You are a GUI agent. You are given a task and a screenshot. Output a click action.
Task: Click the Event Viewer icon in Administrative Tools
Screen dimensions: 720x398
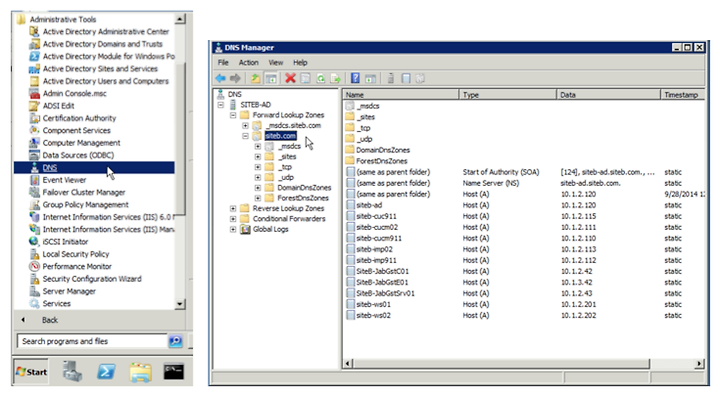34,180
